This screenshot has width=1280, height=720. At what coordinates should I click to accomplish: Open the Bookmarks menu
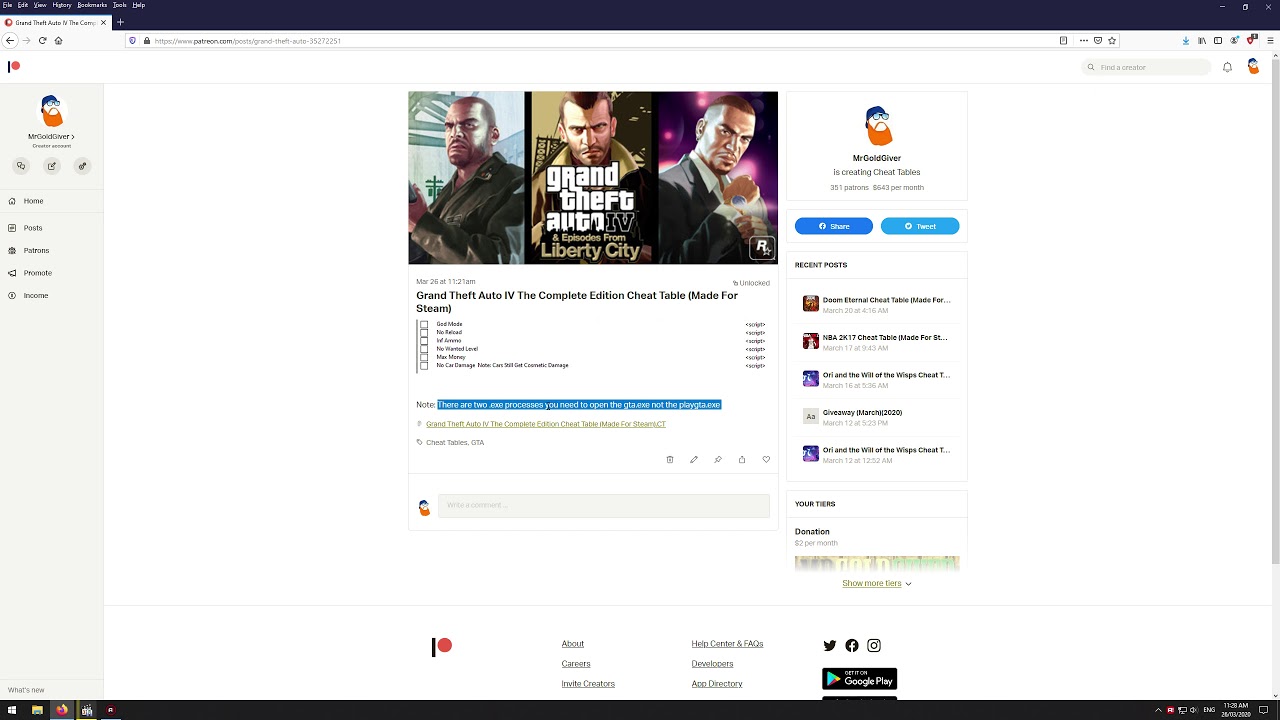pos(92,5)
